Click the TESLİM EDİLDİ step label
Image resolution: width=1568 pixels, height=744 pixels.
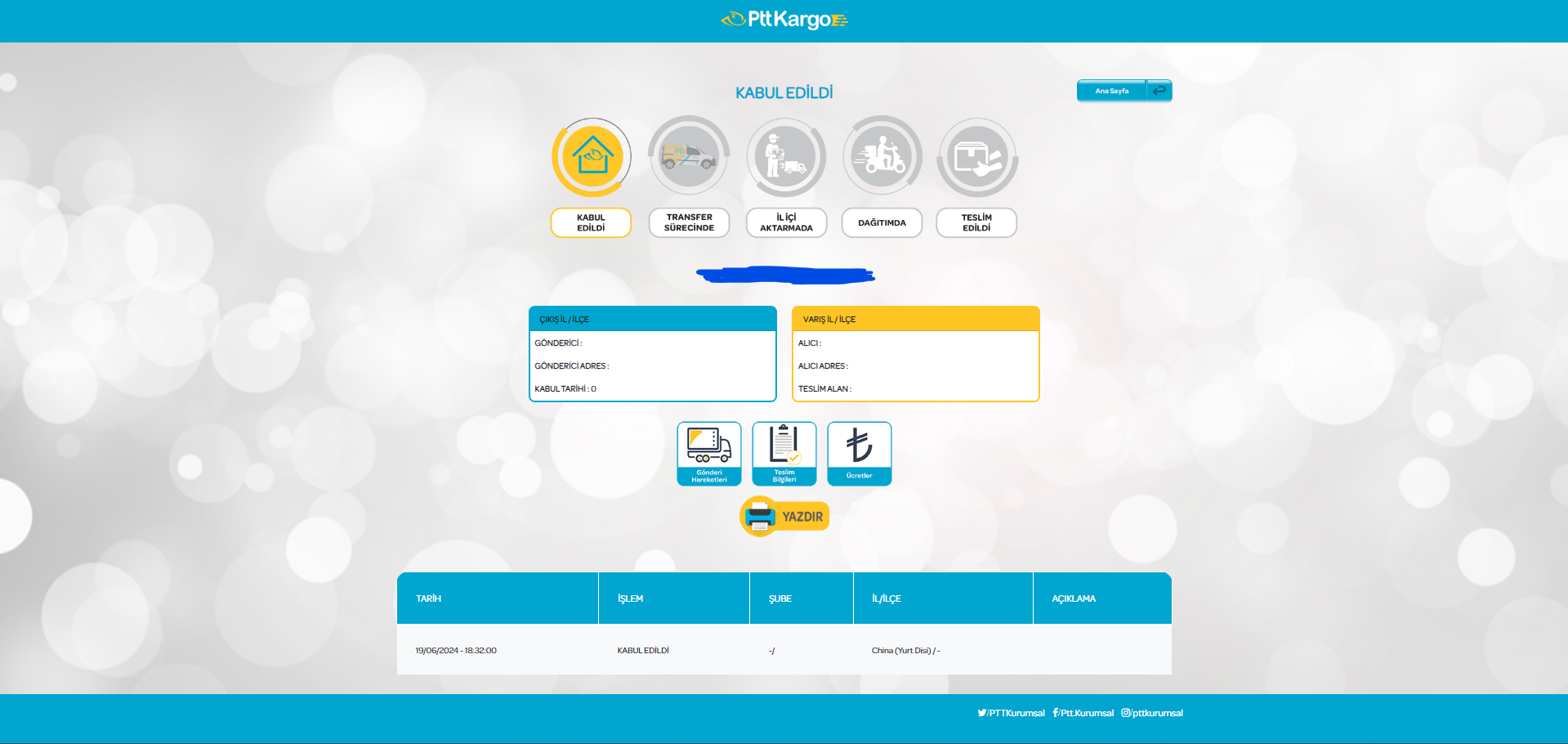tap(976, 223)
